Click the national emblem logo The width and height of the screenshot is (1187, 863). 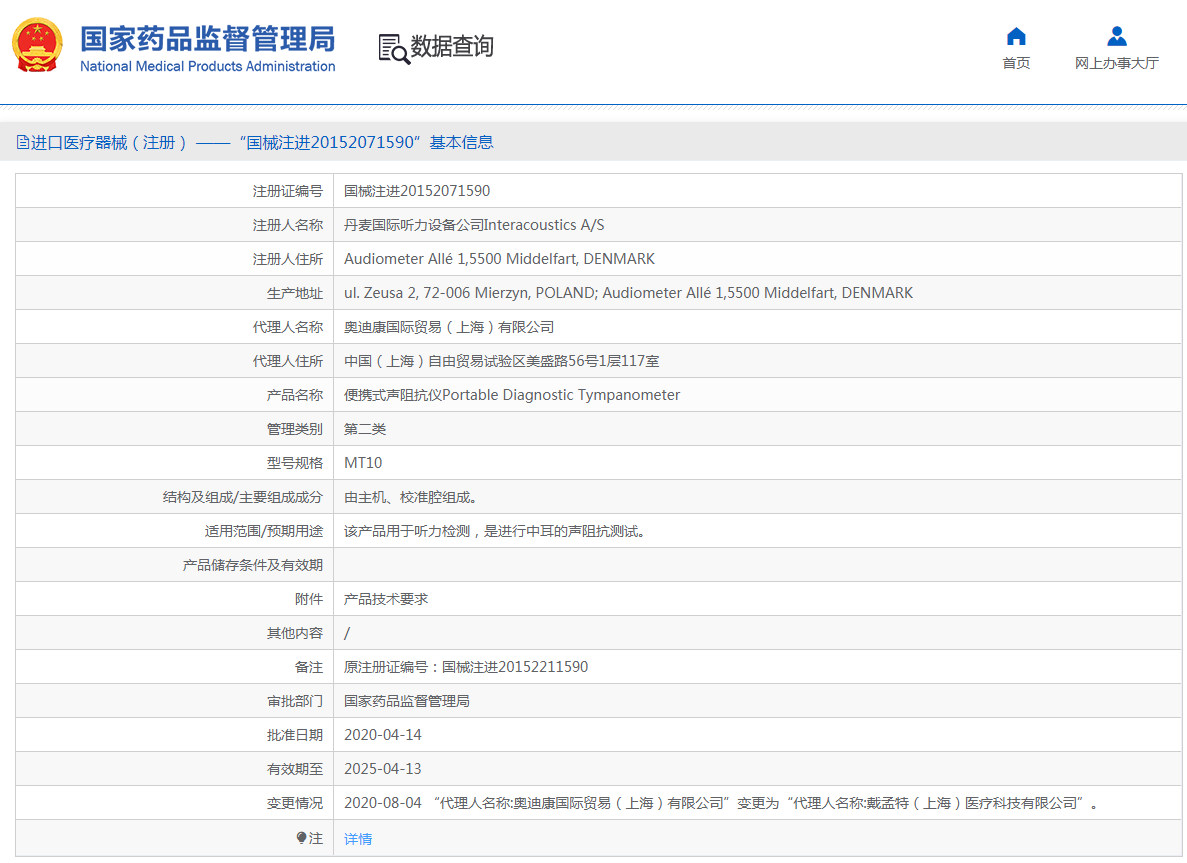(x=36, y=45)
